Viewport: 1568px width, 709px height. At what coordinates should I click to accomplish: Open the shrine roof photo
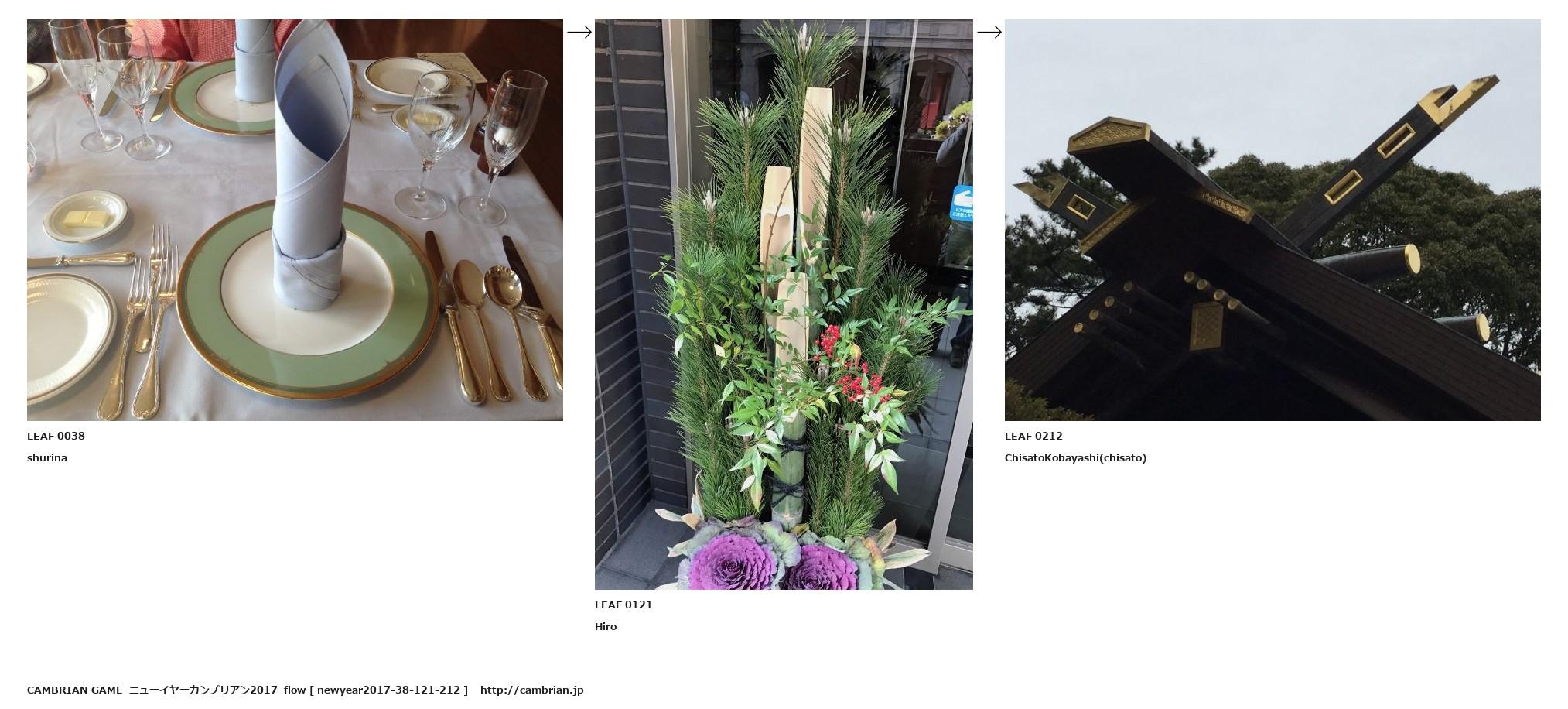coord(1273,220)
